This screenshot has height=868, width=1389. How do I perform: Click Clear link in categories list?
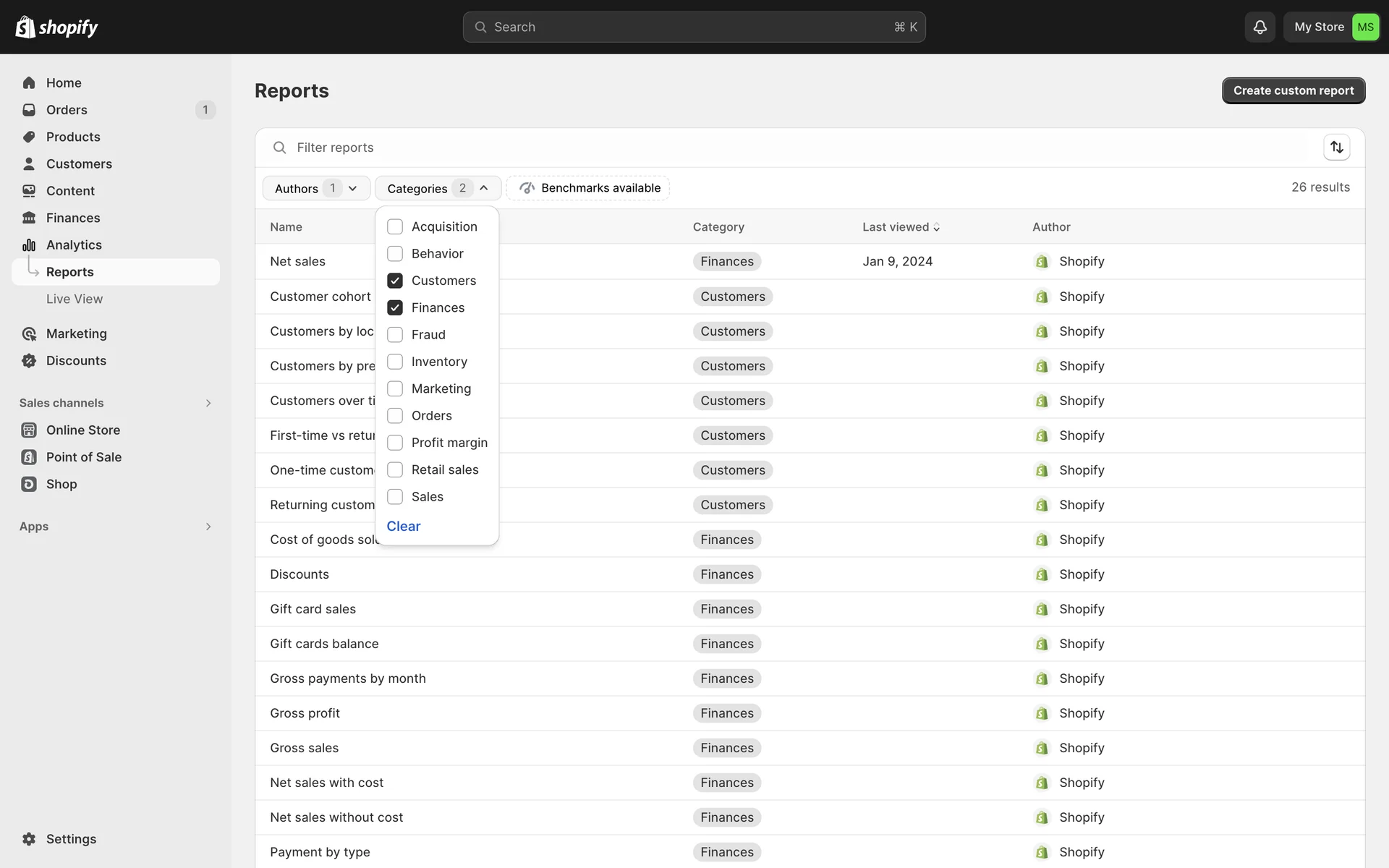pos(403,527)
